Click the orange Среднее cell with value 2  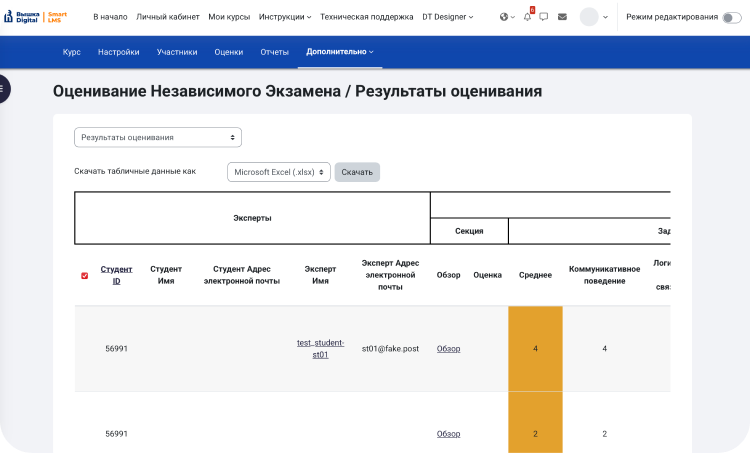click(535, 422)
